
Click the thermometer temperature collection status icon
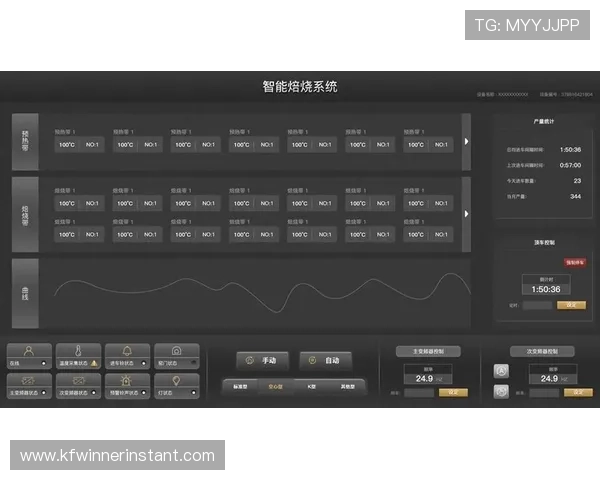tap(79, 351)
